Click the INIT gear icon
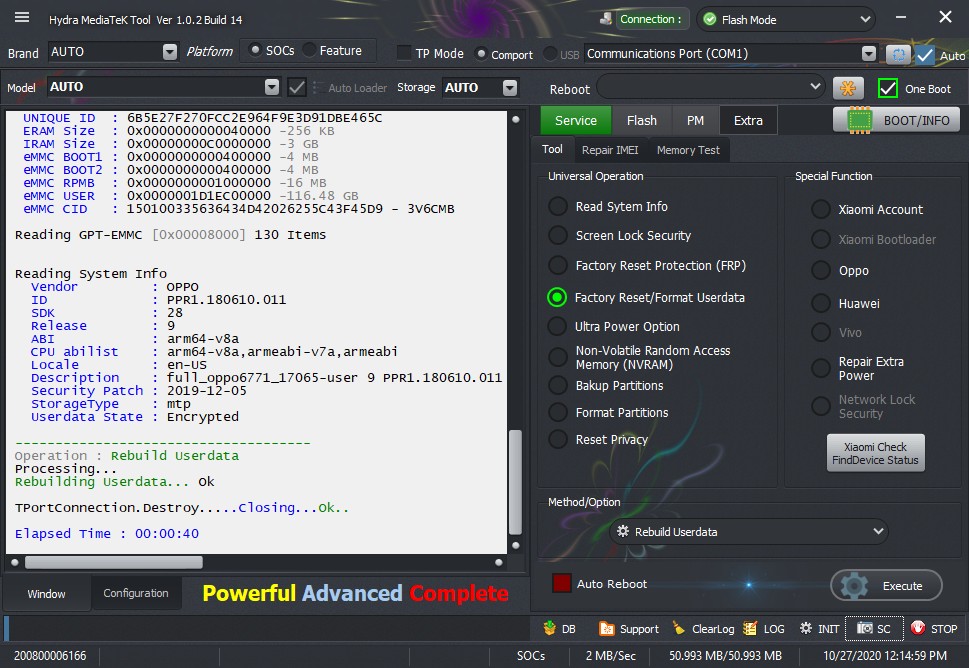Screen dimensions: 969x668 (805, 628)
